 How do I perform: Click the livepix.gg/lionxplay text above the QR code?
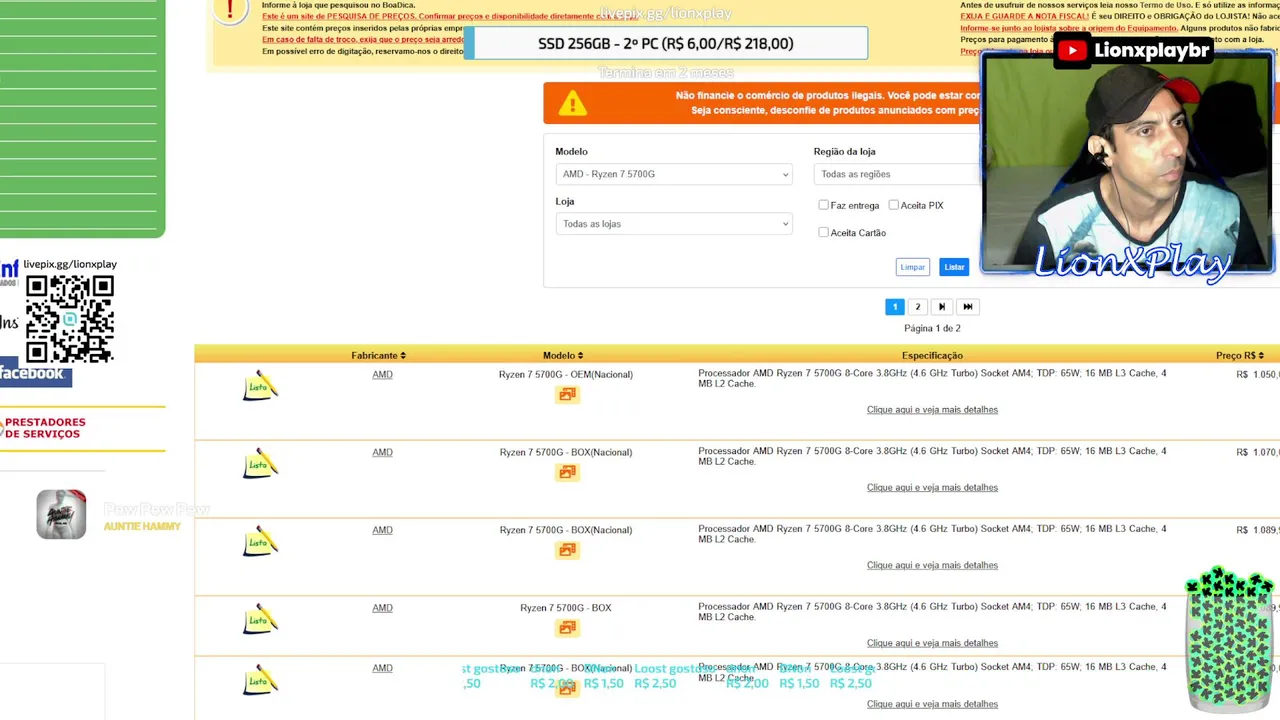70,264
